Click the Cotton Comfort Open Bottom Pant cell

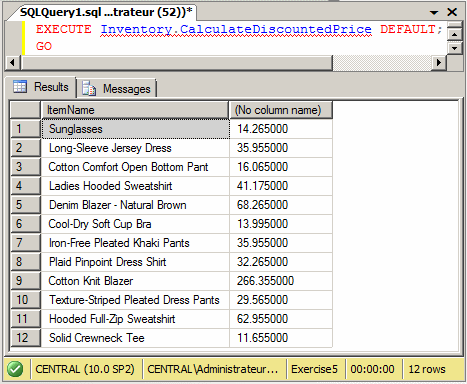[135, 167]
